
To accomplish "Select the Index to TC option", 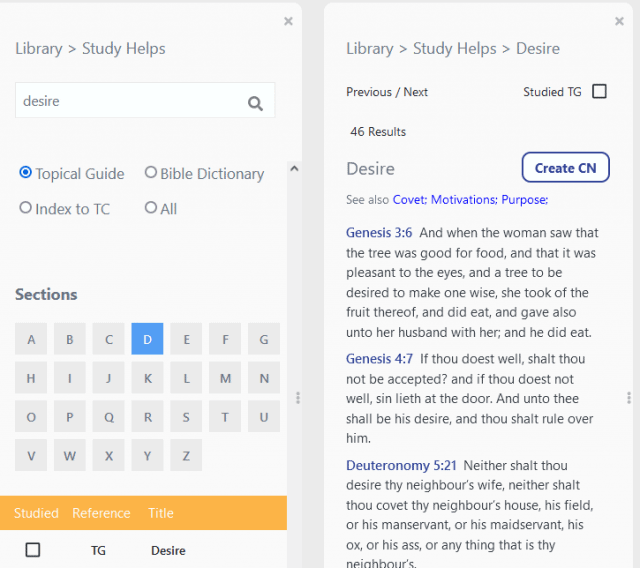I will (26, 208).
